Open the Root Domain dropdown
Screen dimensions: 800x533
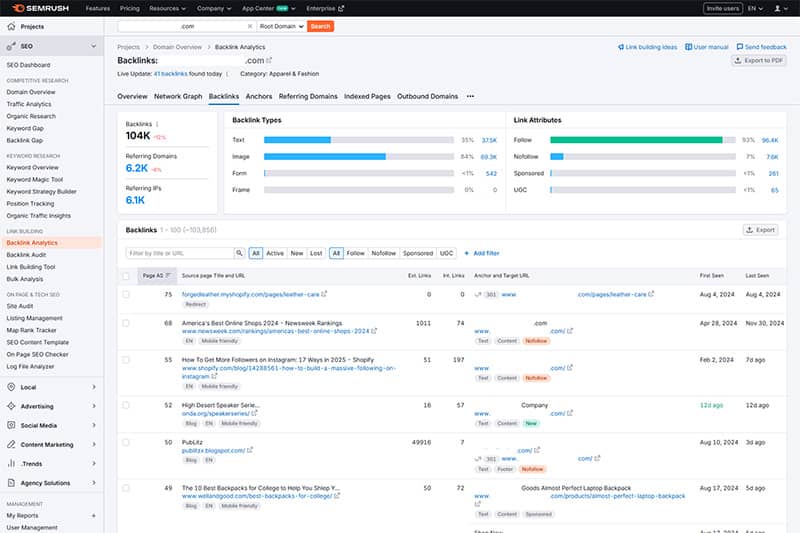click(x=281, y=26)
